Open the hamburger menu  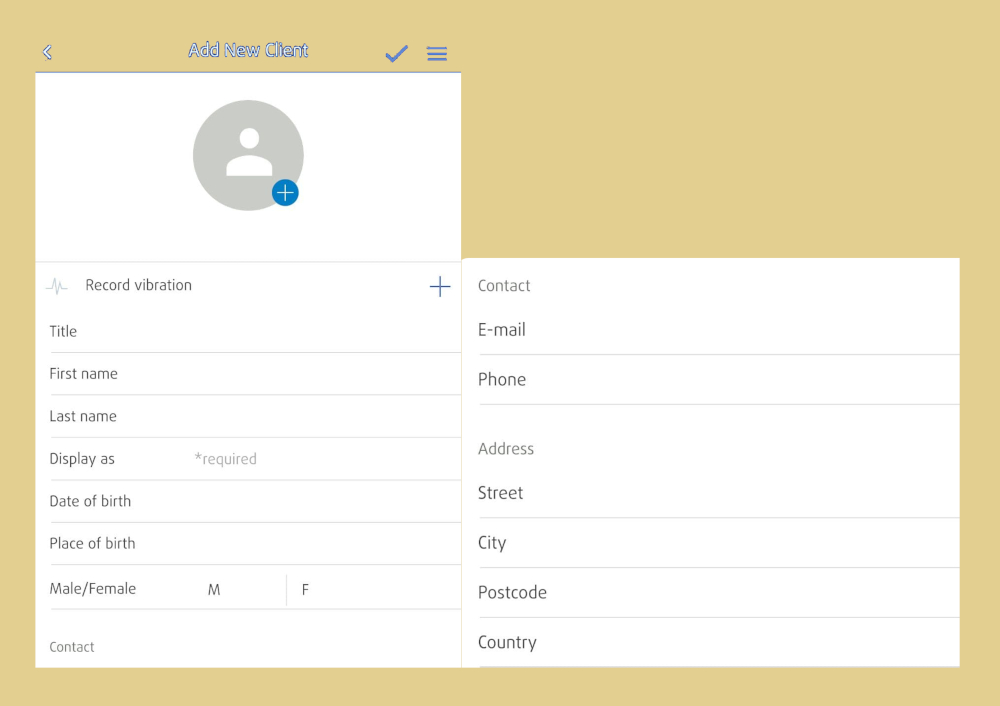437,54
